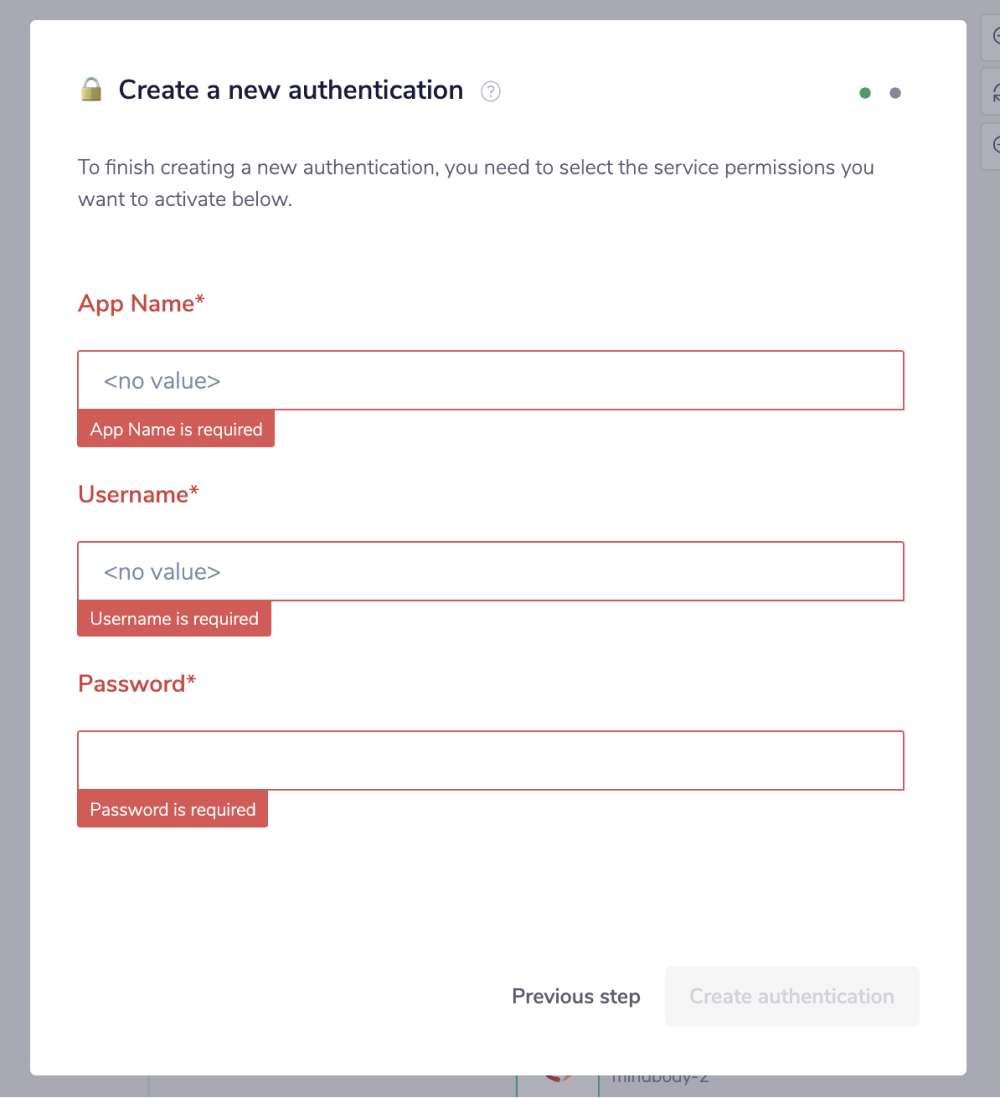Click the "Create a new authentication" heading

(x=290, y=90)
